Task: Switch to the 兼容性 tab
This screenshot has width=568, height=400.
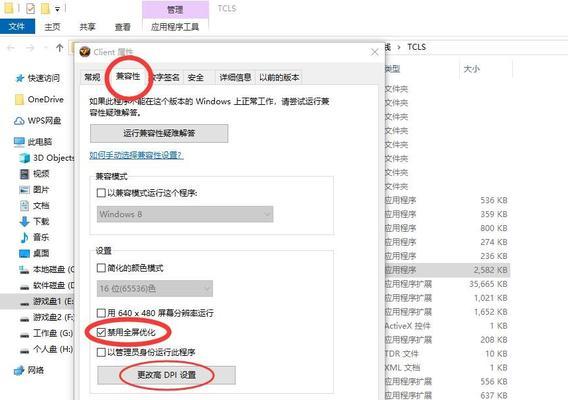Action: 128,76
